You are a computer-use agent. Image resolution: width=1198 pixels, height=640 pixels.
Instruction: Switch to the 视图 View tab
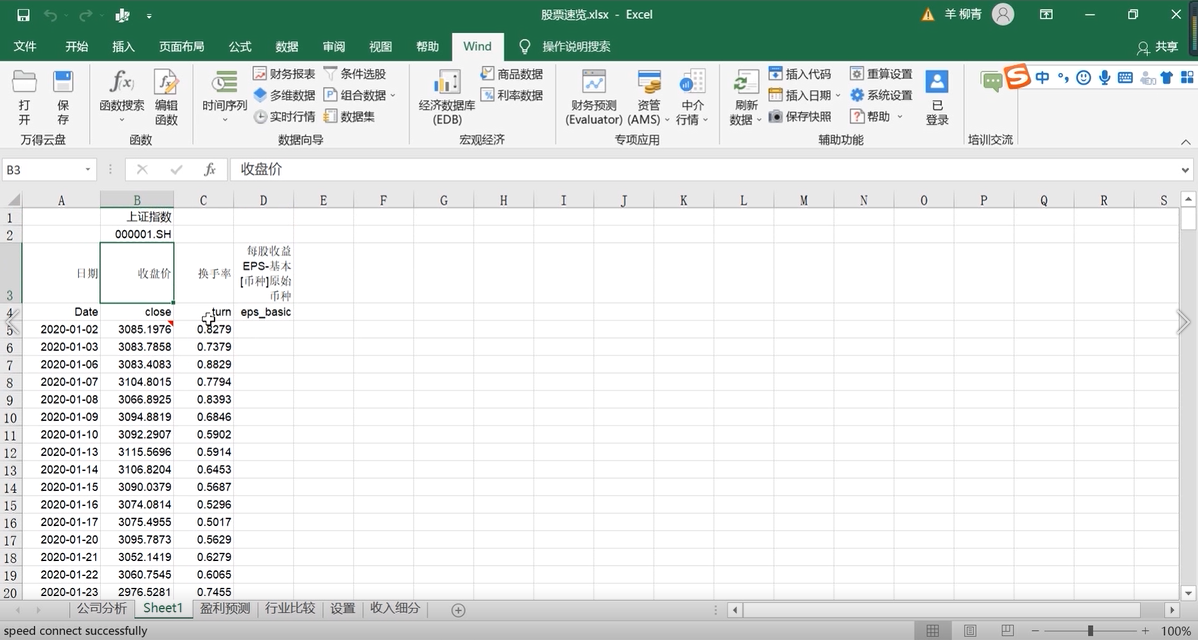click(380, 47)
